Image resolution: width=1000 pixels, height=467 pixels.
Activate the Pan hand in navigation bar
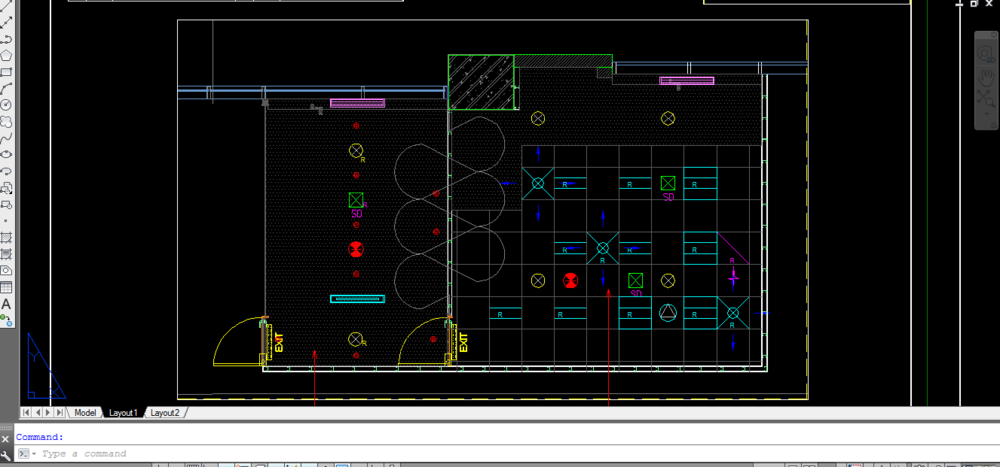[x=984, y=76]
